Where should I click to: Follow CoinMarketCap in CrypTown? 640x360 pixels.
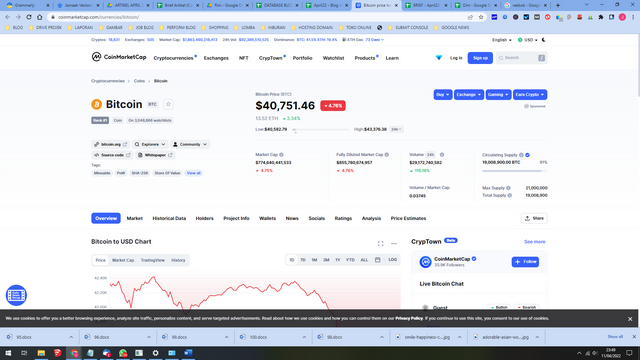(525, 262)
